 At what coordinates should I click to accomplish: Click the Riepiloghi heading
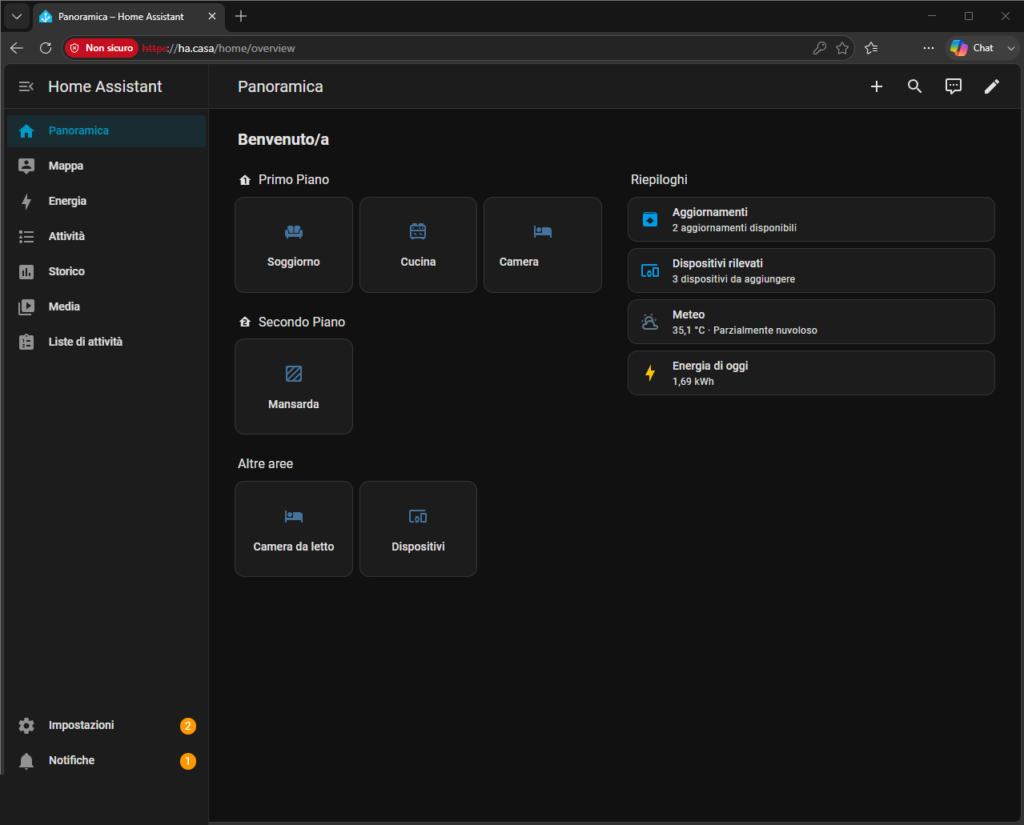659,180
